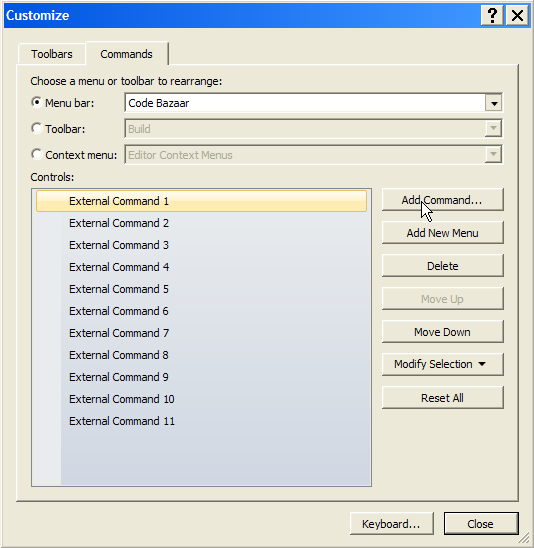Select External Command 1 in list
The image size is (534, 548).
point(201,201)
